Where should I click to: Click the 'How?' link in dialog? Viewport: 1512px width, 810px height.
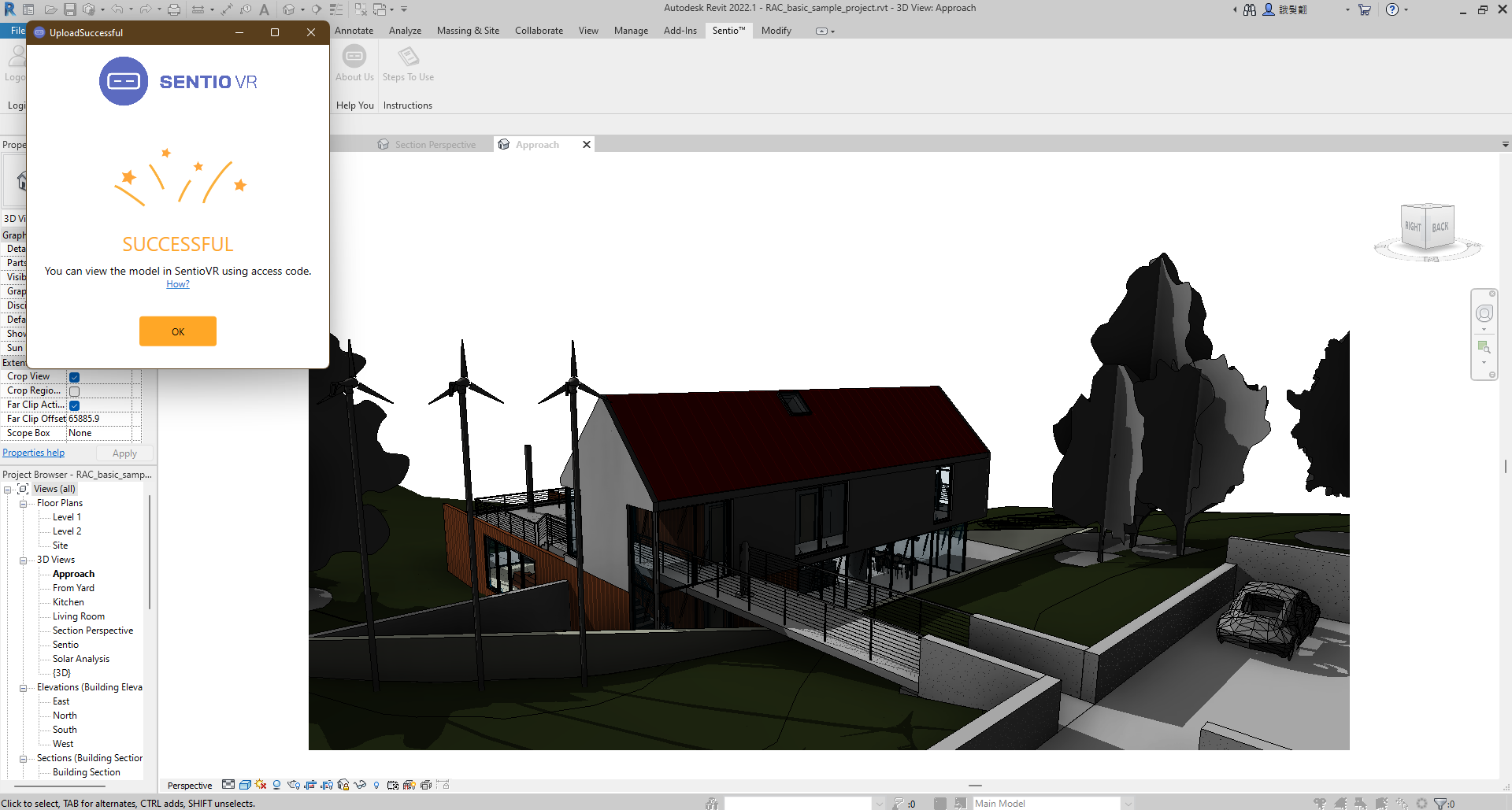coord(178,284)
